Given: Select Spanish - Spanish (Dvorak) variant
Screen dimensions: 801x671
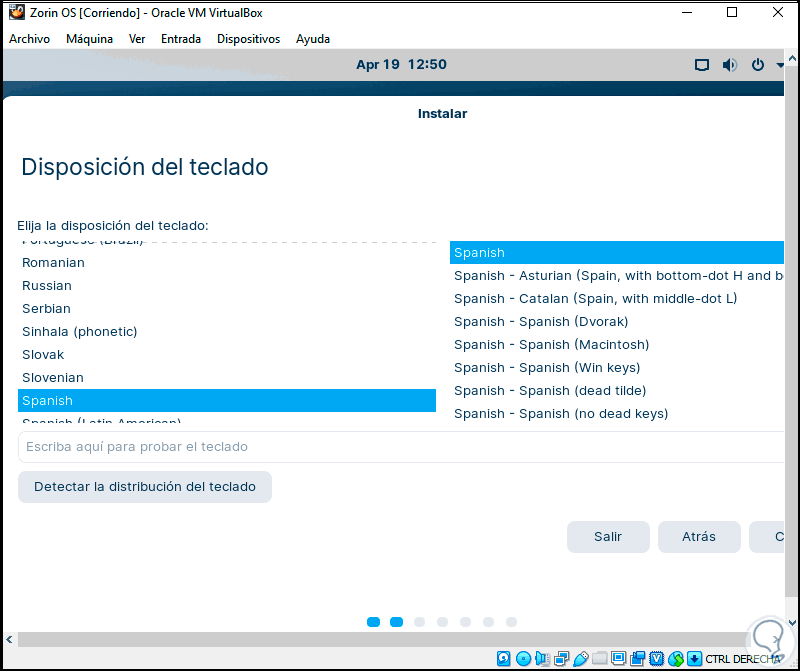Looking at the screenshot, I should [x=617, y=321].
